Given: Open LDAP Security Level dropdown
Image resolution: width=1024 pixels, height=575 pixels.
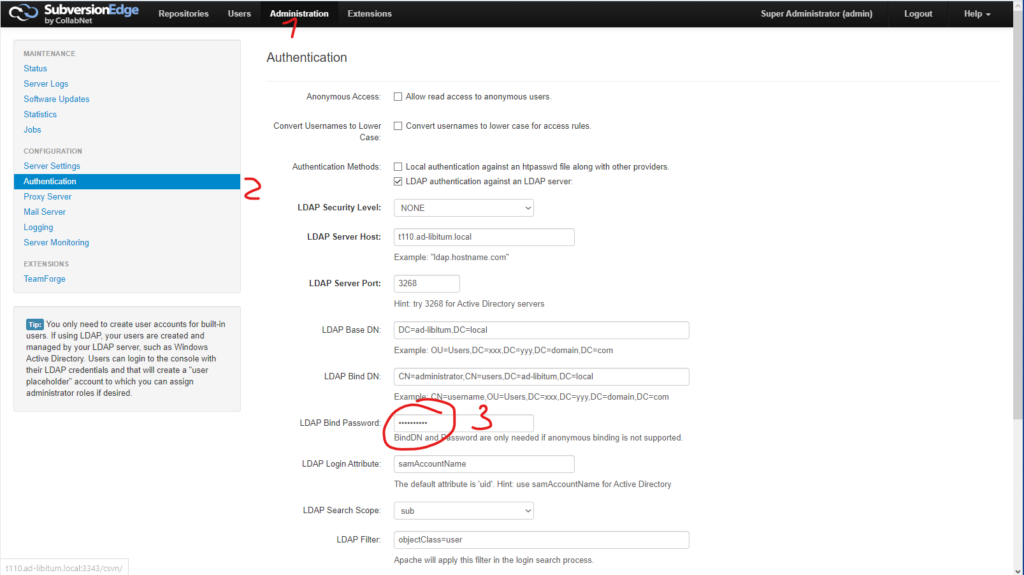Looking at the screenshot, I should click(463, 208).
